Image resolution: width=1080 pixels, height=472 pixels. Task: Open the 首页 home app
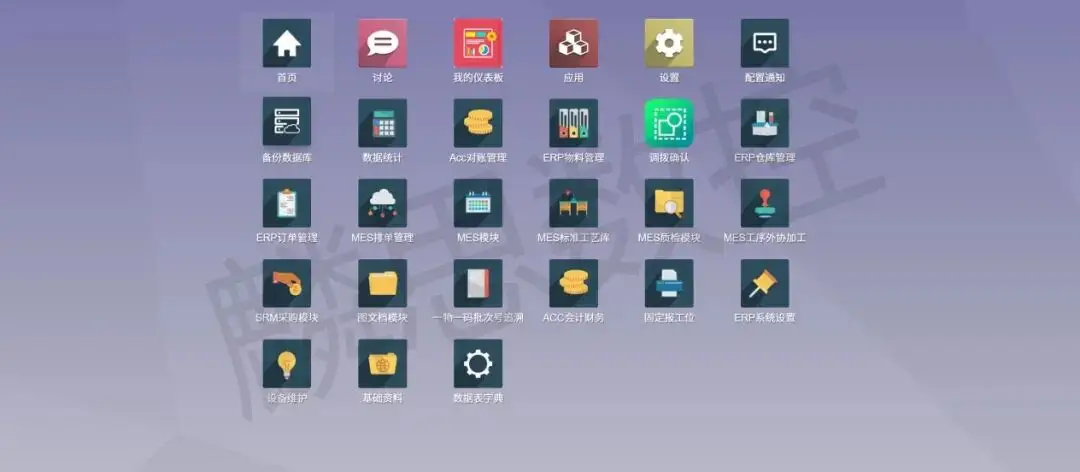pos(287,43)
